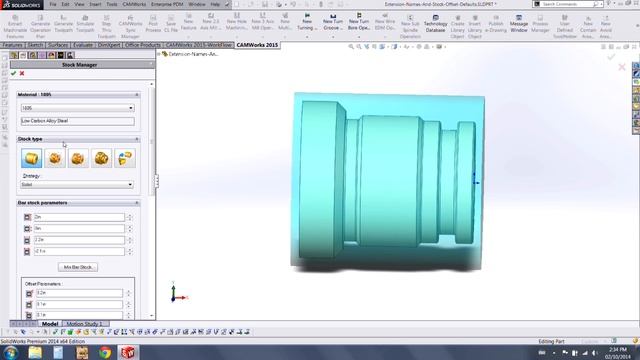
Task: Select the bar stock type icon
Action: click(x=31, y=158)
